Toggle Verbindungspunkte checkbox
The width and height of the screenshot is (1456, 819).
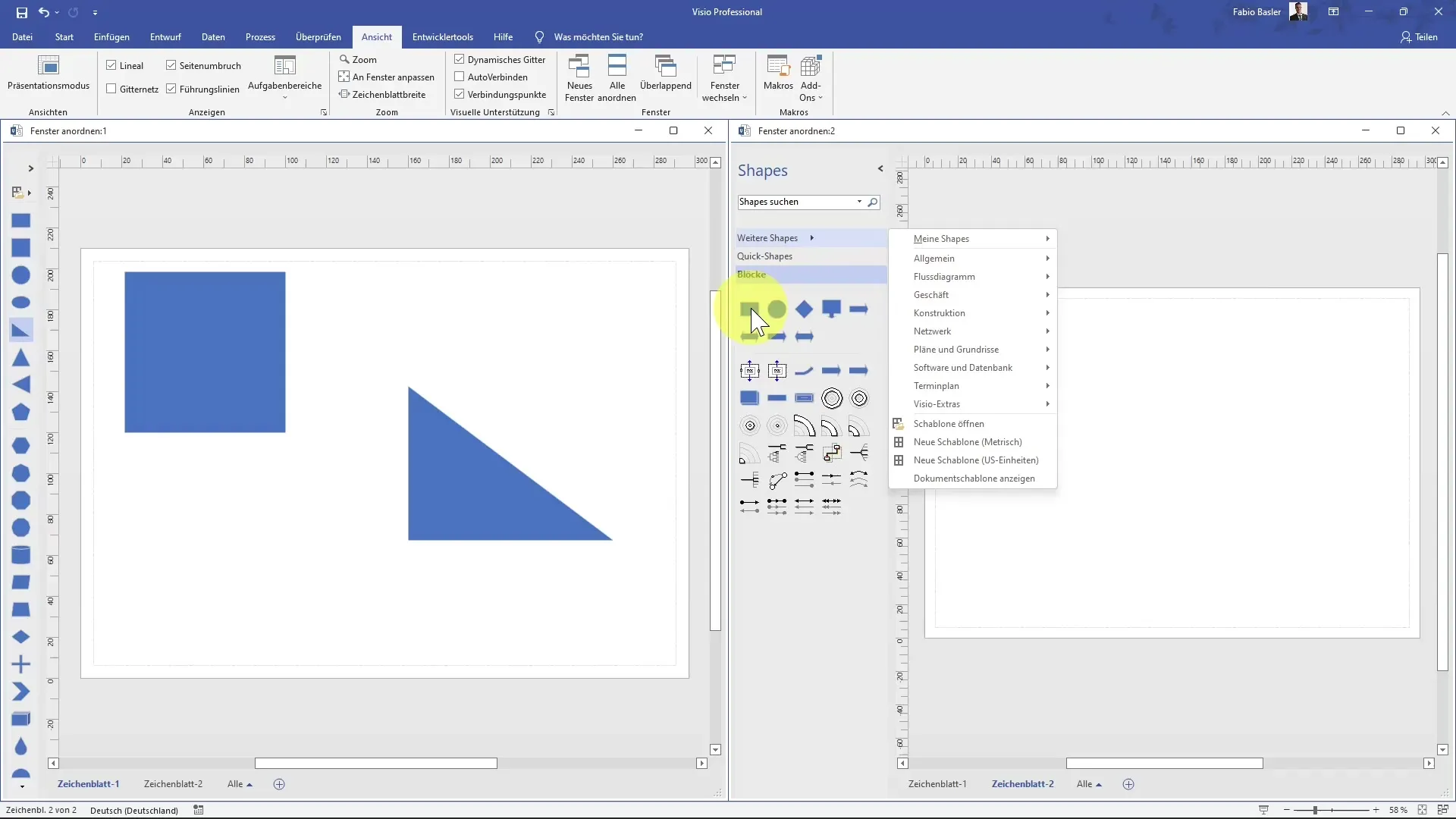coord(460,94)
